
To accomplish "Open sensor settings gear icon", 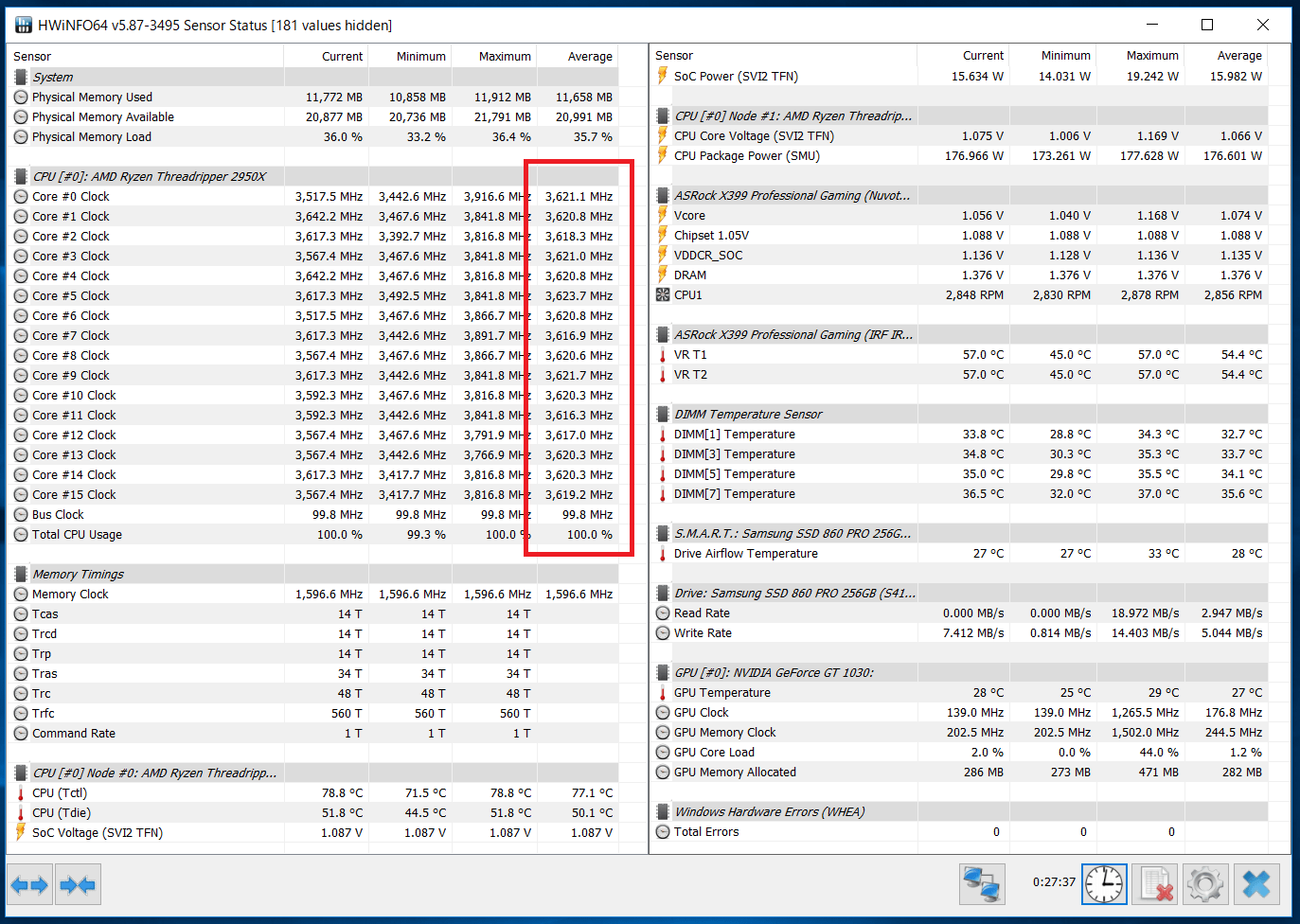I will 1205,885.
